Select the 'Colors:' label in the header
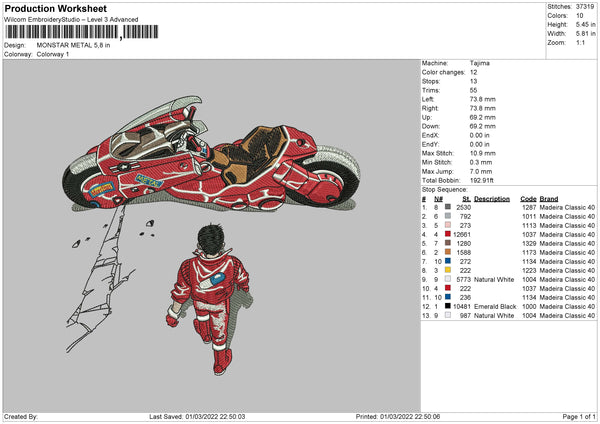Image resolution: width=600 pixels, height=424 pixels. 557,16
